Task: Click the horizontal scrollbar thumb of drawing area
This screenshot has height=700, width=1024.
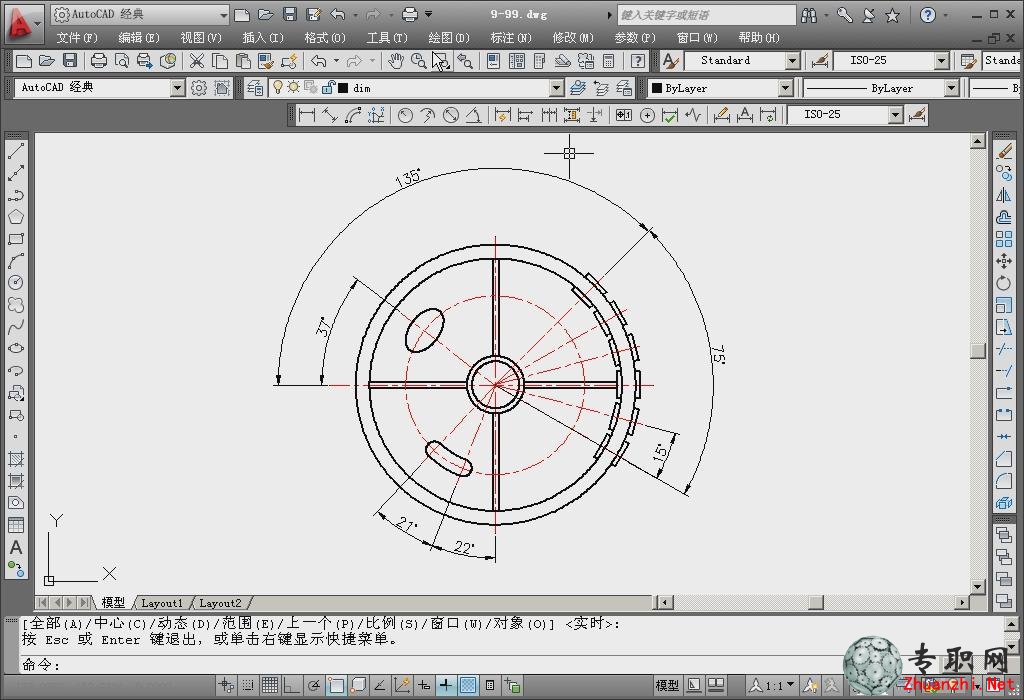Action: point(816,602)
